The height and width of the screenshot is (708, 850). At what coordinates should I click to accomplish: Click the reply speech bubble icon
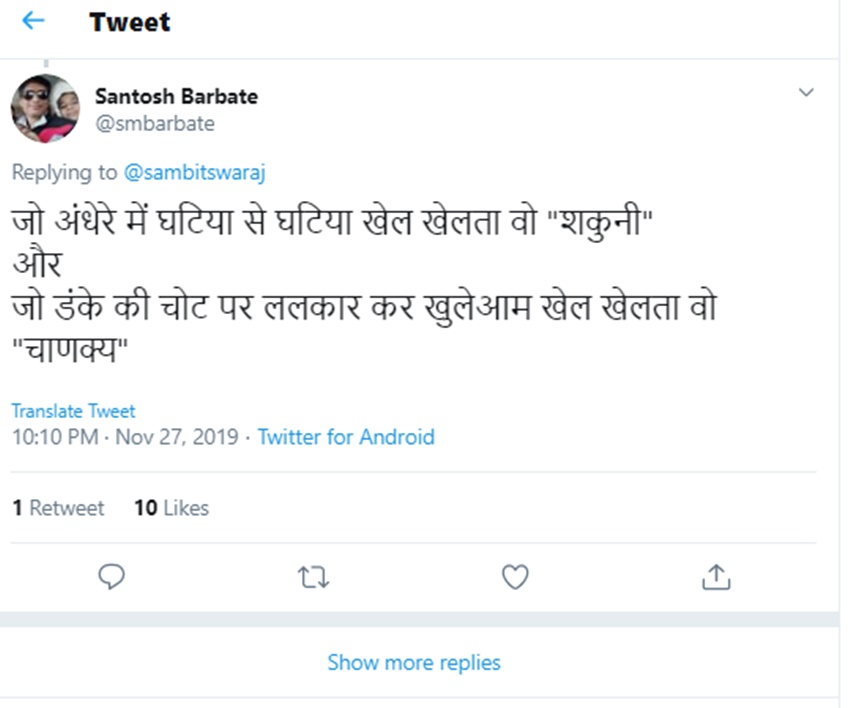(x=112, y=577)
